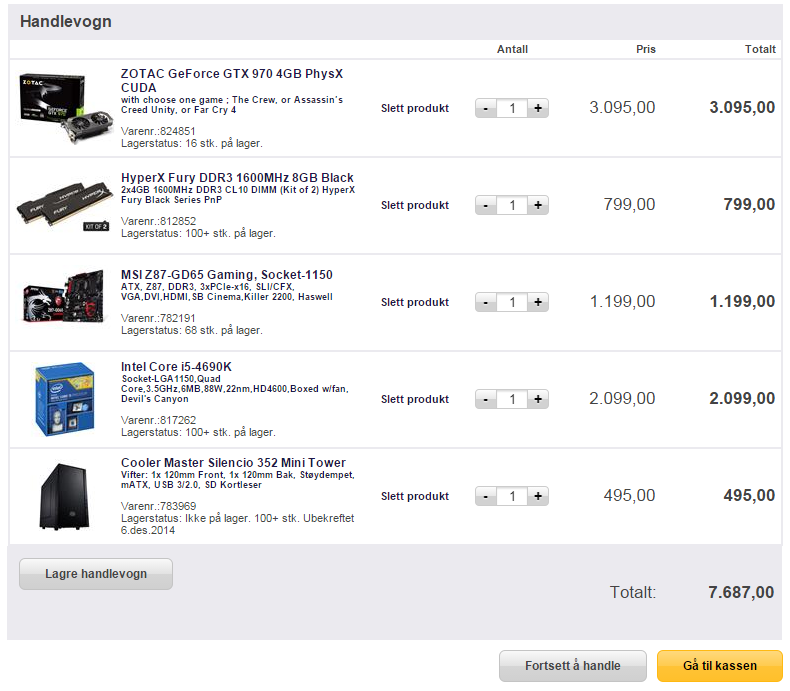Open MSI Z87-GD65 motherboard thumbnail
The width and height of the screenshot is (790, 691).
[x=64, y=296]
